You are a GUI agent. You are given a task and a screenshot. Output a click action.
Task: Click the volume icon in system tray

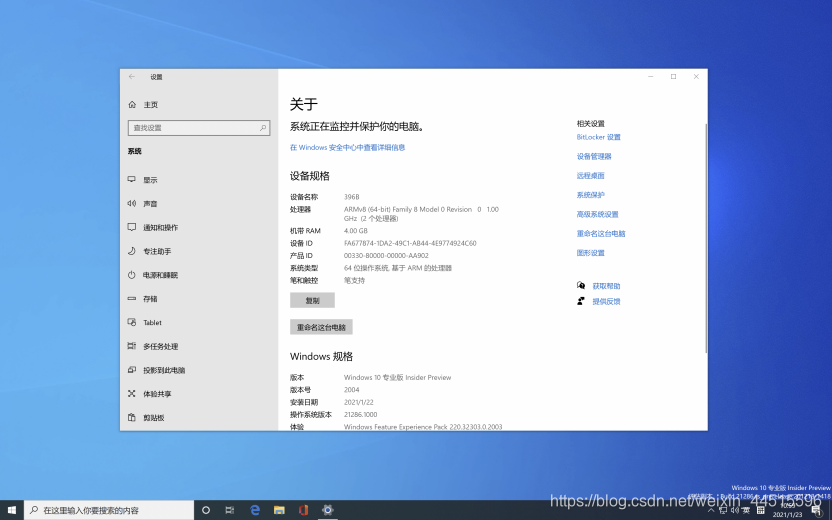[735, 510]
